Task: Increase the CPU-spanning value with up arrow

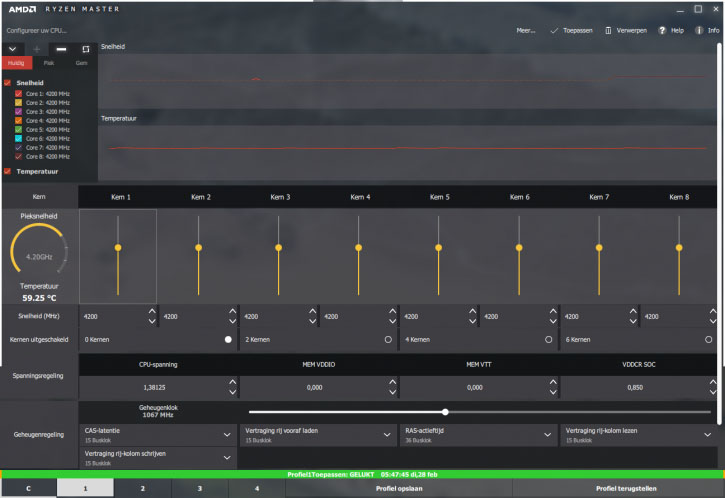Action: pos(232,381)
